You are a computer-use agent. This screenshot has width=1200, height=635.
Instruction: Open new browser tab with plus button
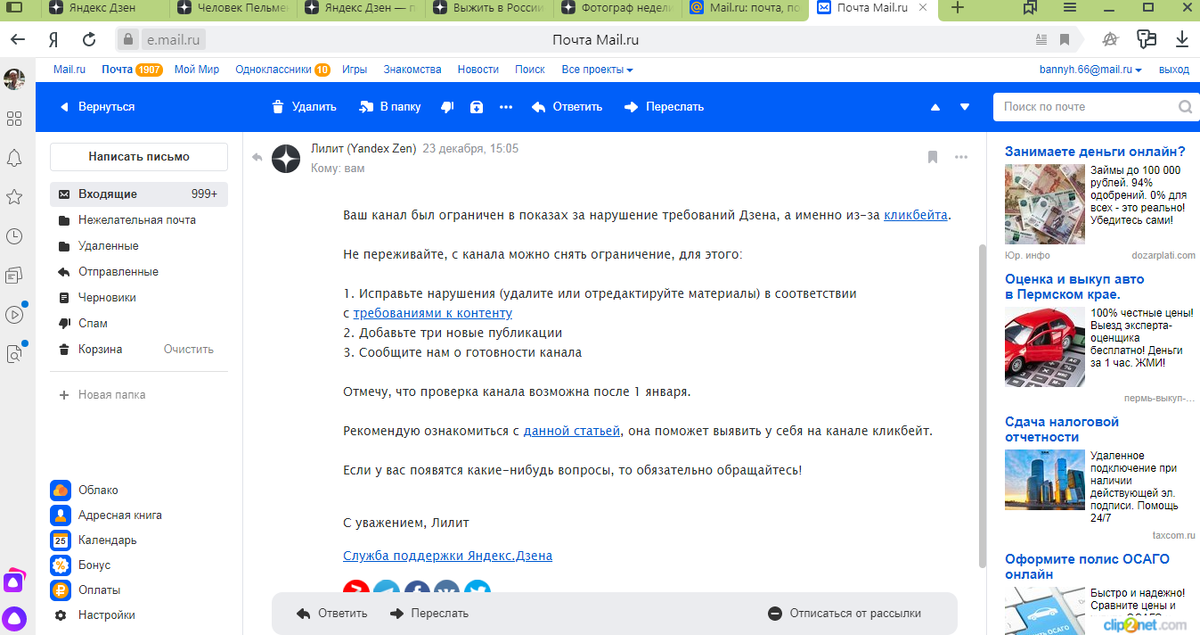[x=957, y=8]
